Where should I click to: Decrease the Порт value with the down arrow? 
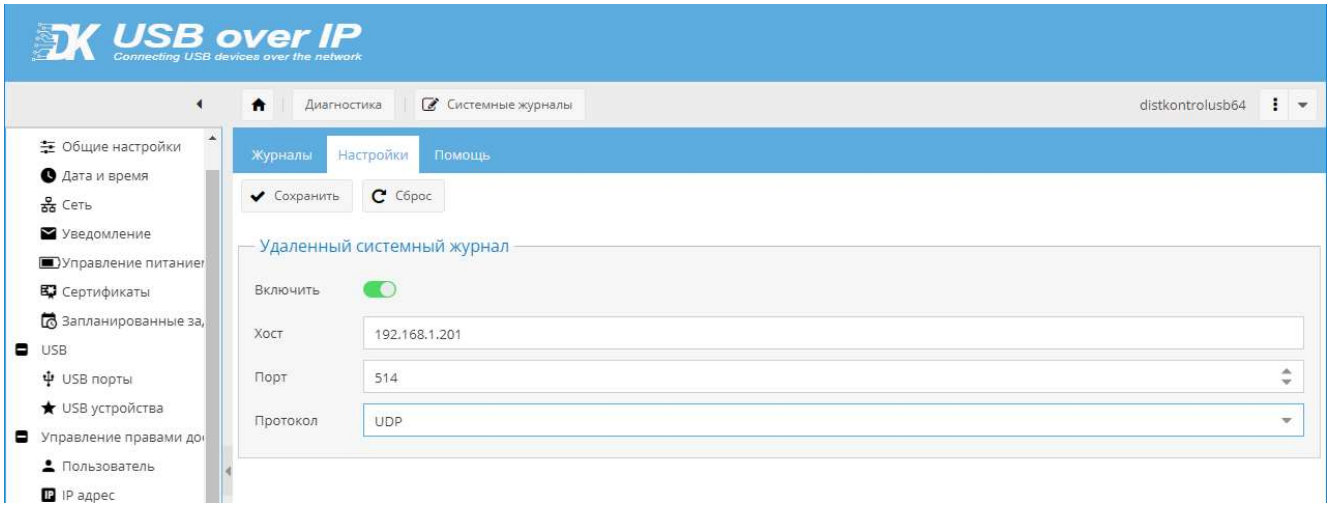[x=1287, y=384]
